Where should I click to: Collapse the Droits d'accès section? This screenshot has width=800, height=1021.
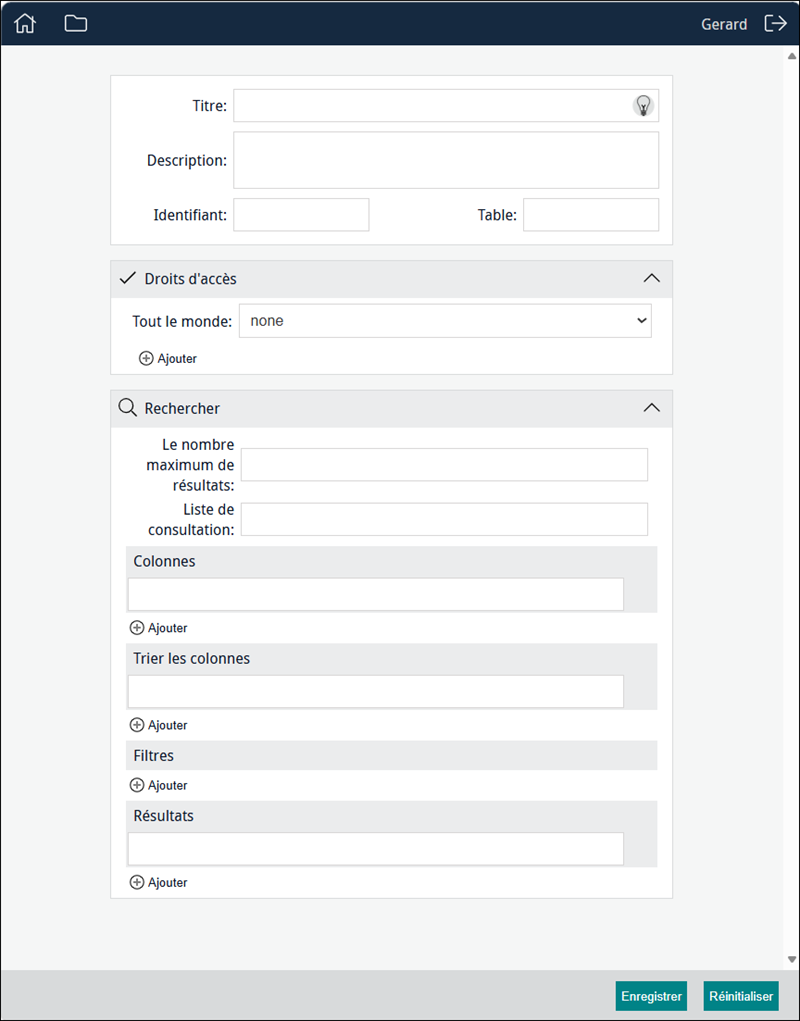(x=652, y=278)
